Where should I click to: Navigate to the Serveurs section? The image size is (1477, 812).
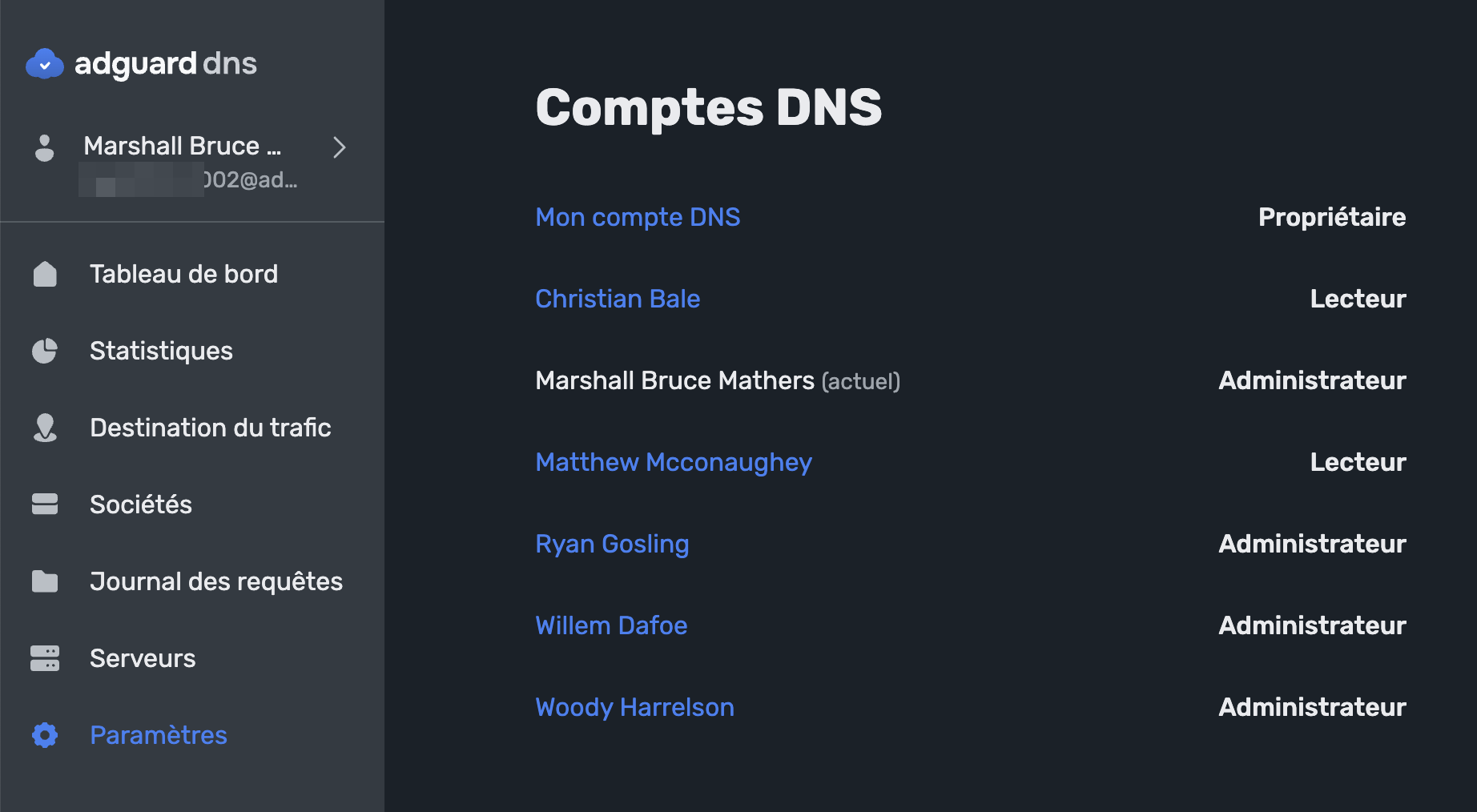(142, 658)
